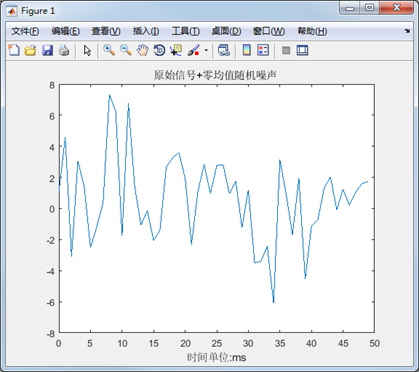Select the Edit Plot arrow tool
The width and height of the screenshot is (419, 372).
[87, 51]
